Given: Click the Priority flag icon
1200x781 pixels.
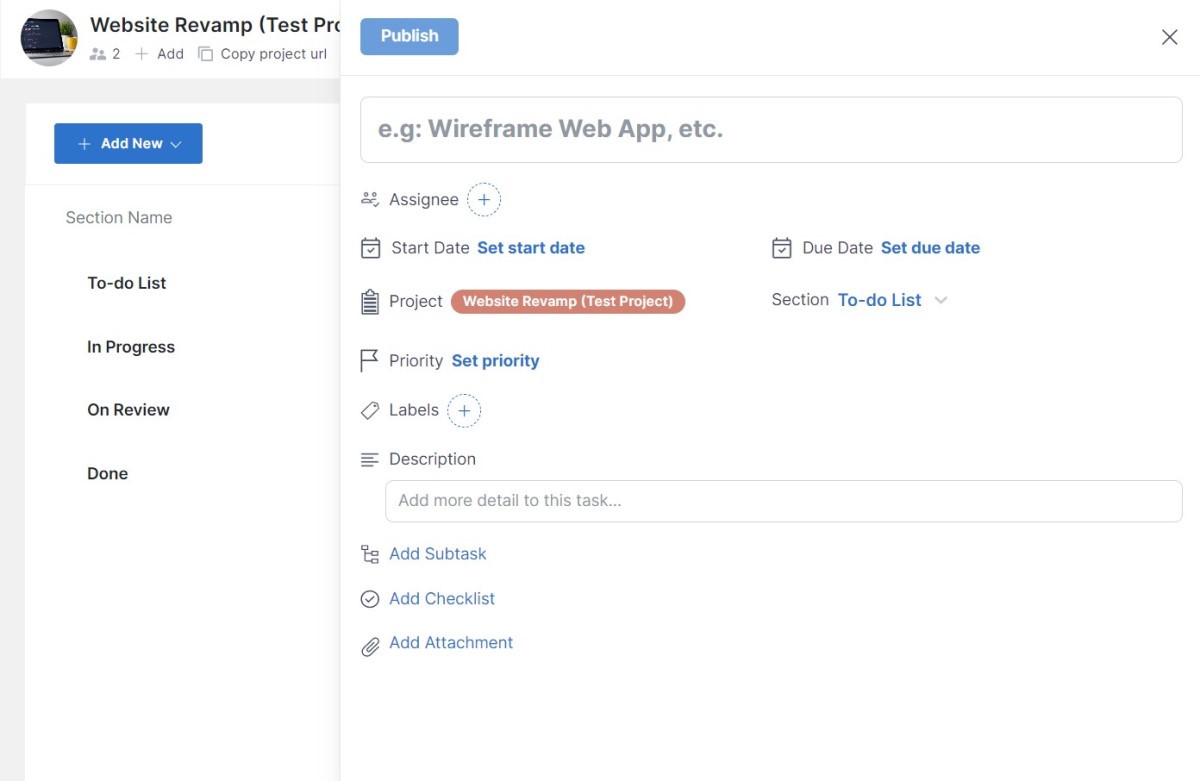Looking at the screenshot, I should (369, 361).
